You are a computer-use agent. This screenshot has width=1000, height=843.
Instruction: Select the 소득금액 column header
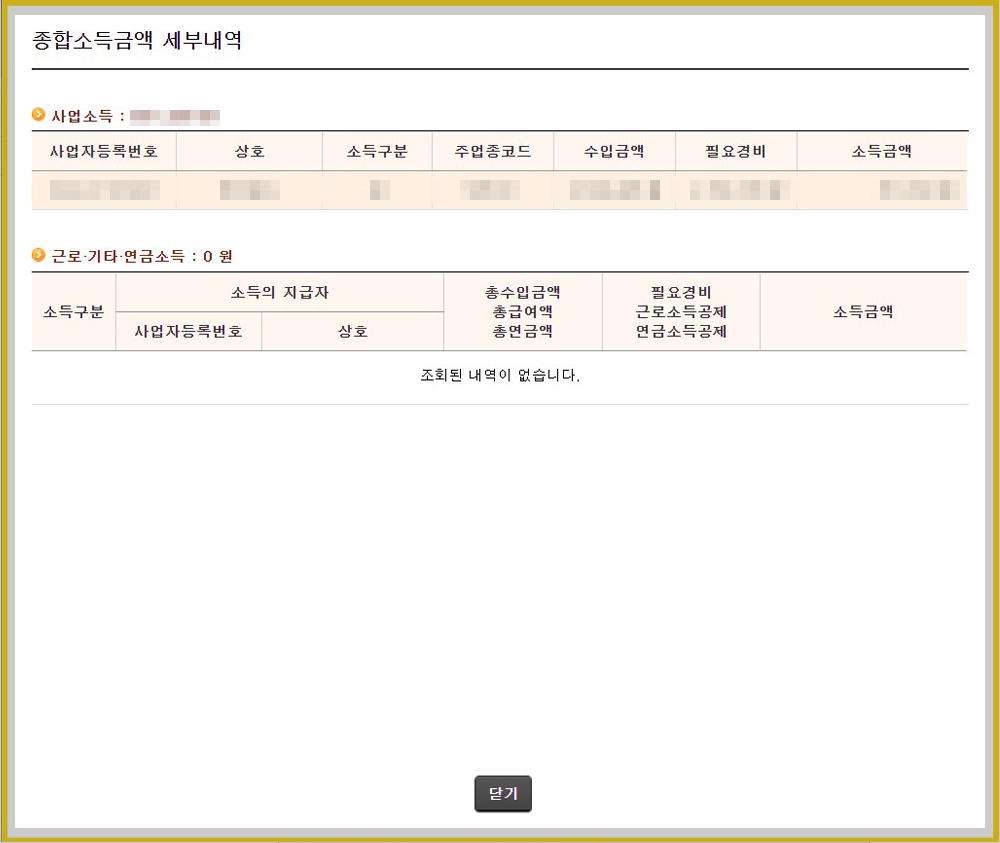(x=882, y=151)
